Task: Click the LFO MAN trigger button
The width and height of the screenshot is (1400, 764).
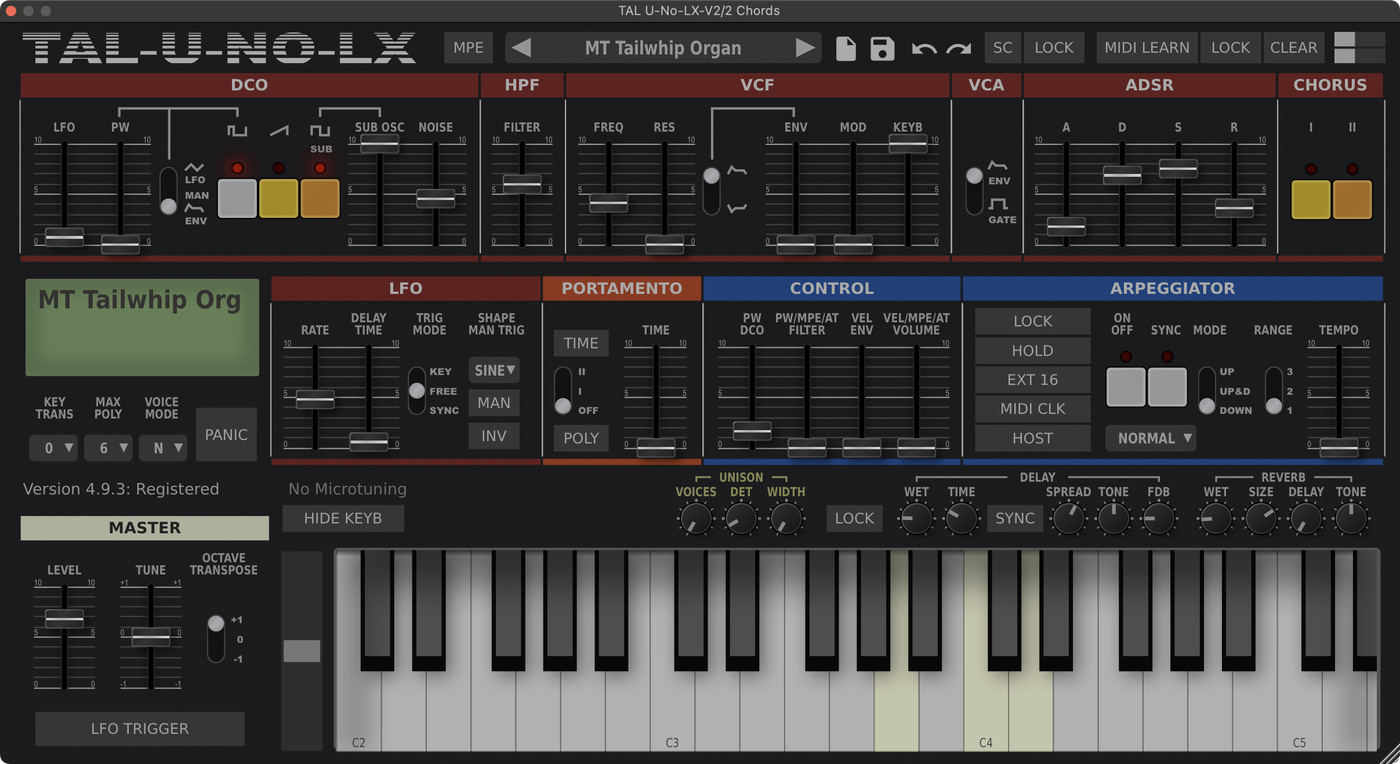Action: (494, 403)
